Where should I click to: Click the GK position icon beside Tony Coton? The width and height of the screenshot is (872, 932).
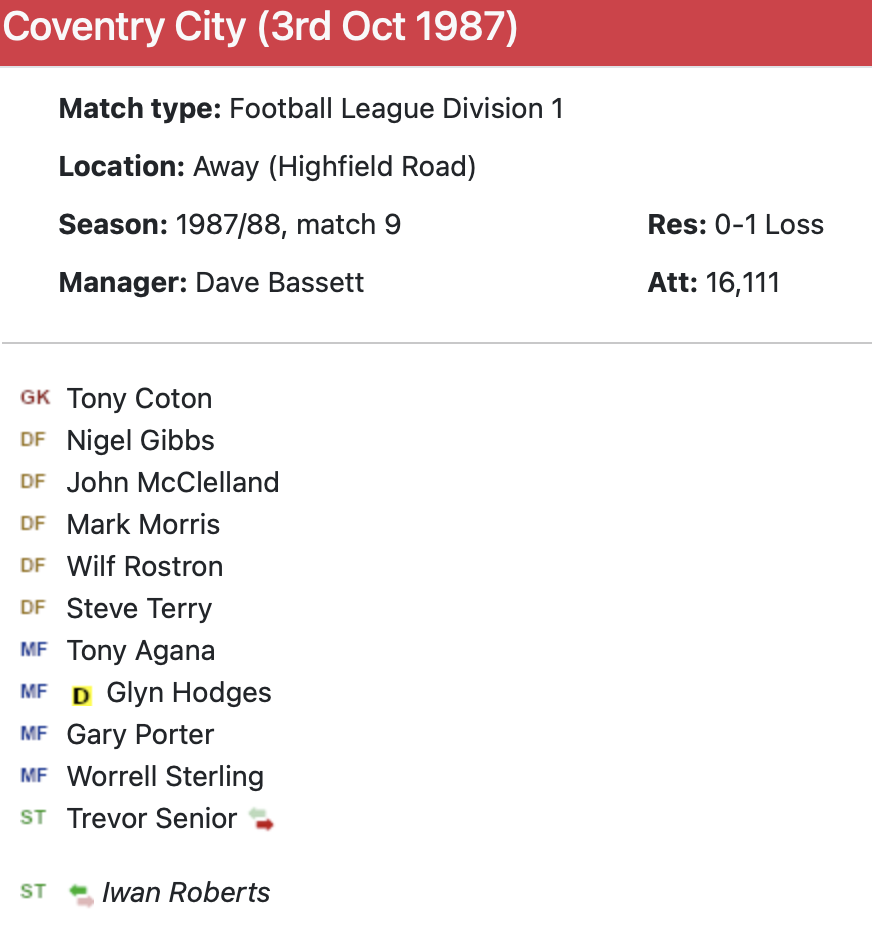click(x=35, y=398)
